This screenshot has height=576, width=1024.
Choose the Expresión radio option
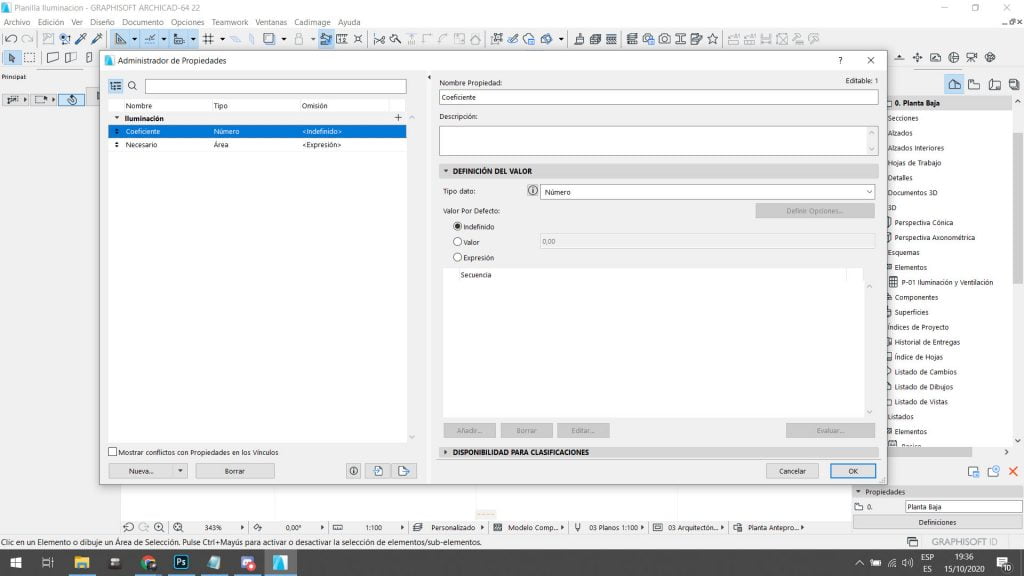pos(458,257)
